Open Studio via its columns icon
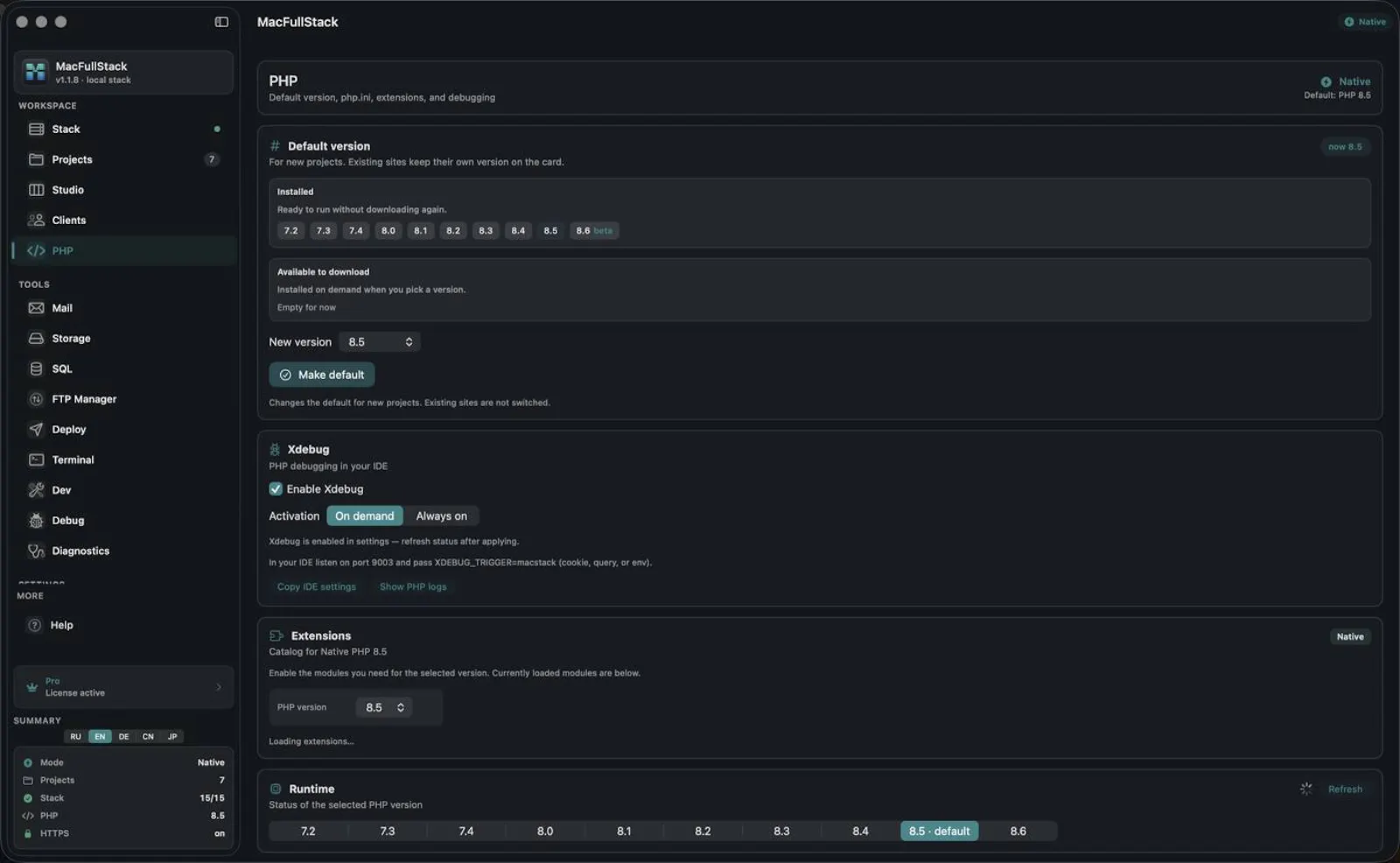 [36, 190]
